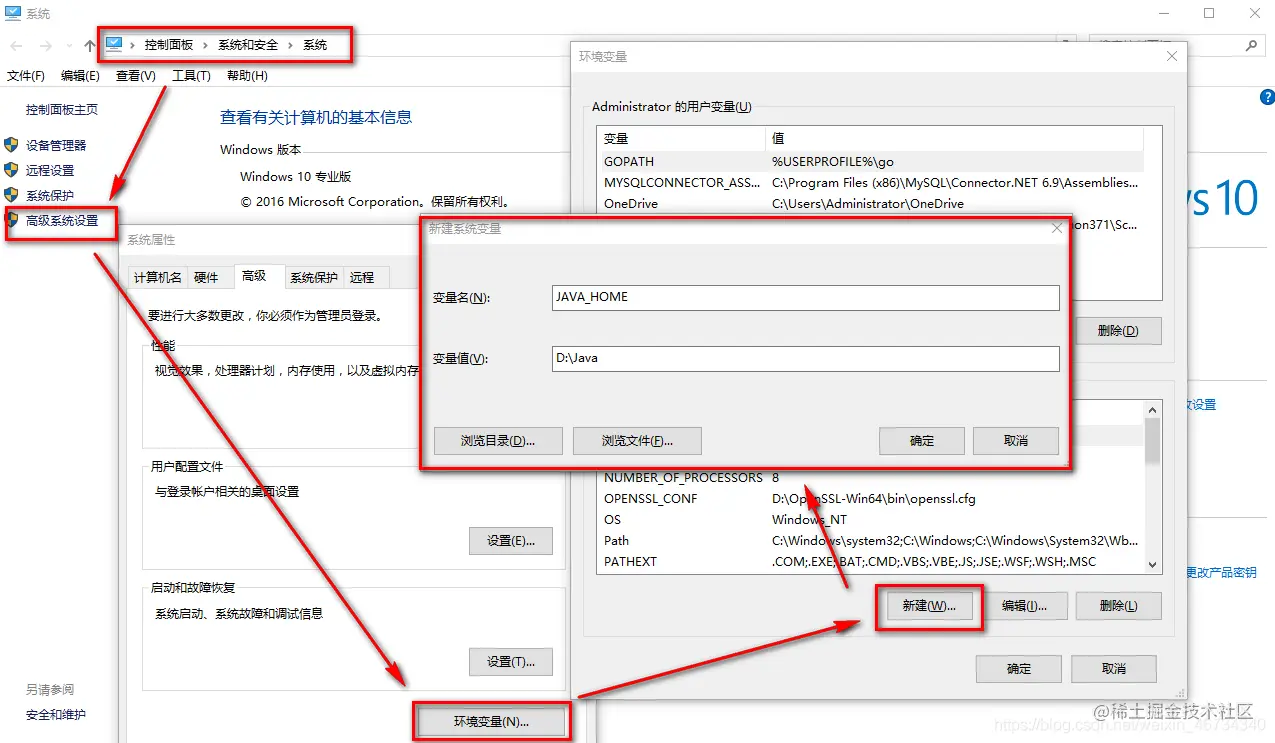Click the 变量值 input field
The width and height of the screenshot is (1275, 743).
[x=805, y=358]
